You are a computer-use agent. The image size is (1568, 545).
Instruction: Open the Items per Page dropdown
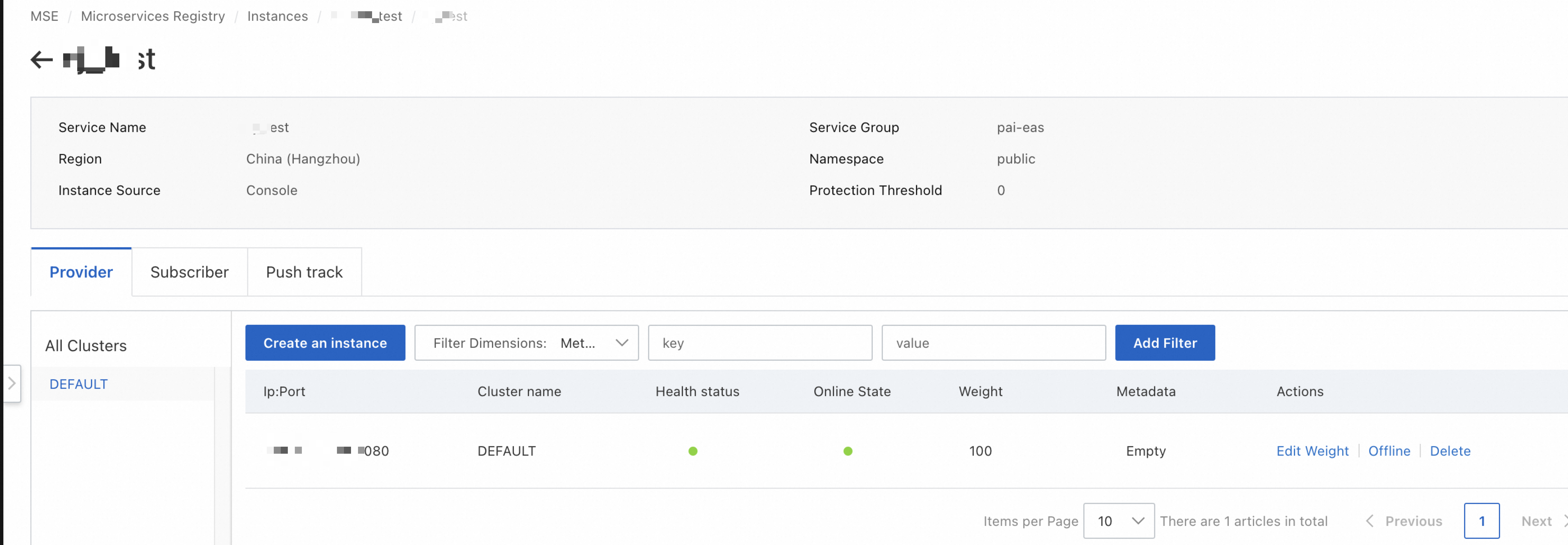(1118, 521)
